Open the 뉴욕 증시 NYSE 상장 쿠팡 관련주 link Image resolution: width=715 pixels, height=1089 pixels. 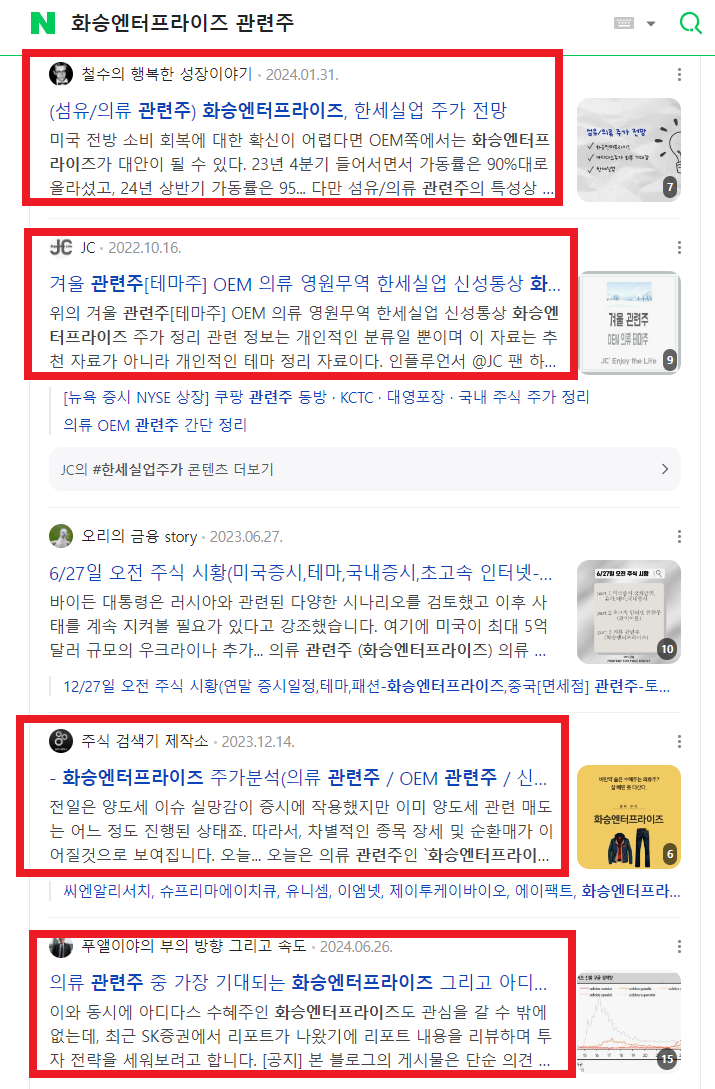pyautogui.click(x=195, y=397)
